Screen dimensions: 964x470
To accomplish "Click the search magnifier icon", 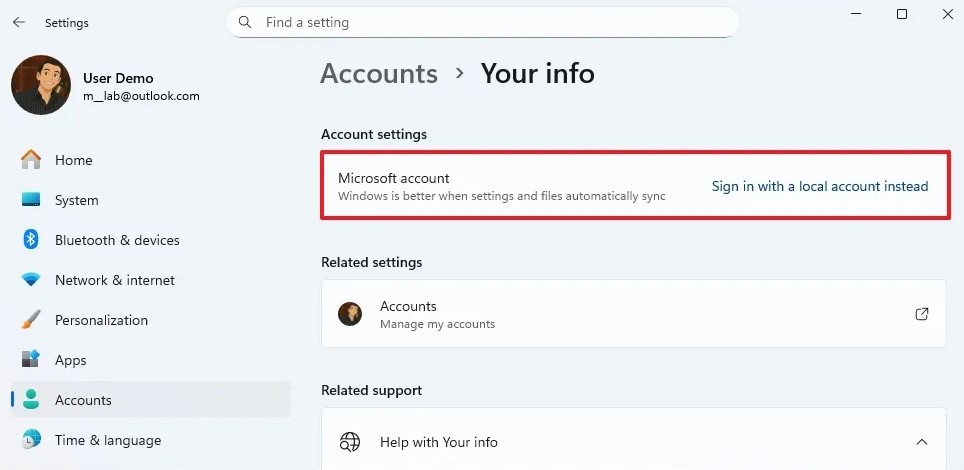I will click(x=245, y=22).
